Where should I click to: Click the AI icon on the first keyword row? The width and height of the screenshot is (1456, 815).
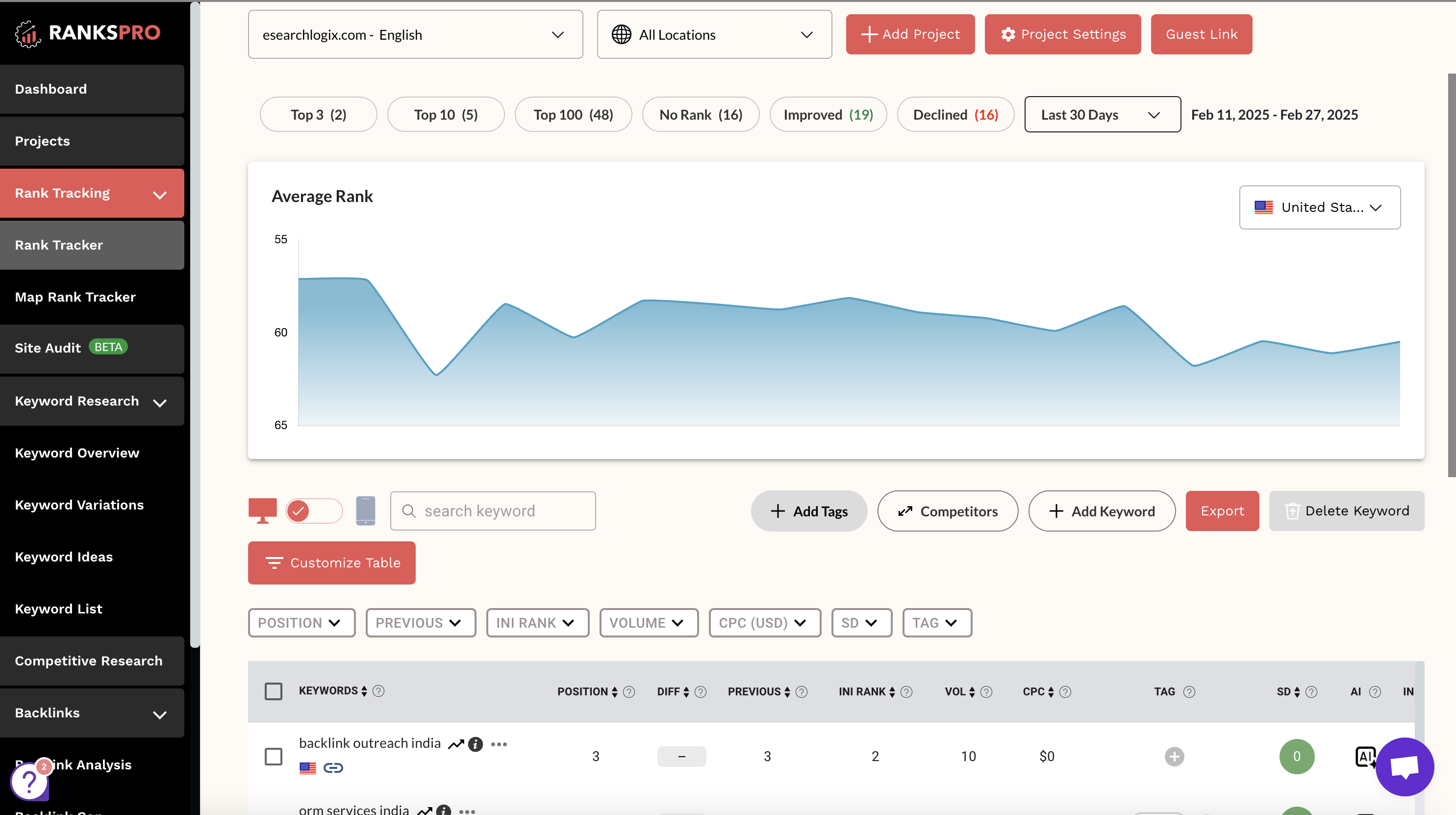point(1365,756)
